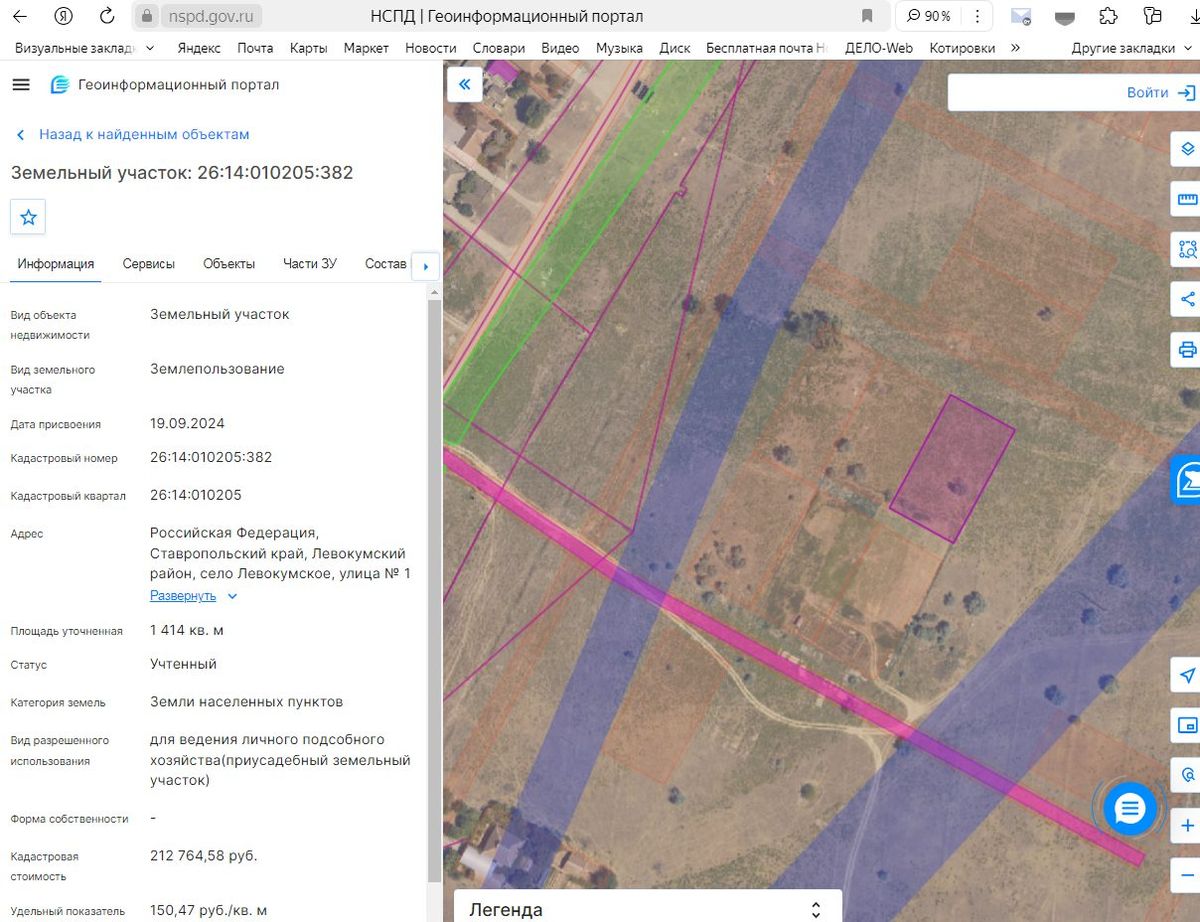Click the location search pin tool

(1187, 775)
